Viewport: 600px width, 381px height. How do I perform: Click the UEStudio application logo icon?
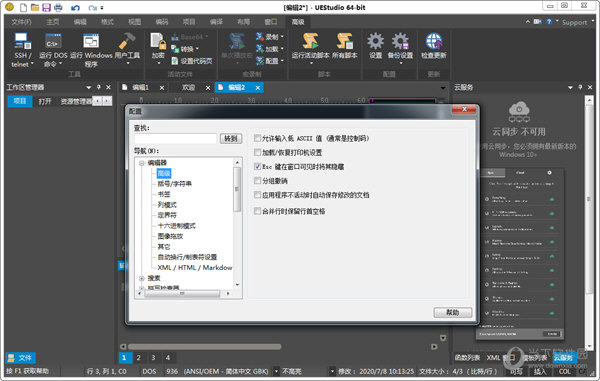9,7
